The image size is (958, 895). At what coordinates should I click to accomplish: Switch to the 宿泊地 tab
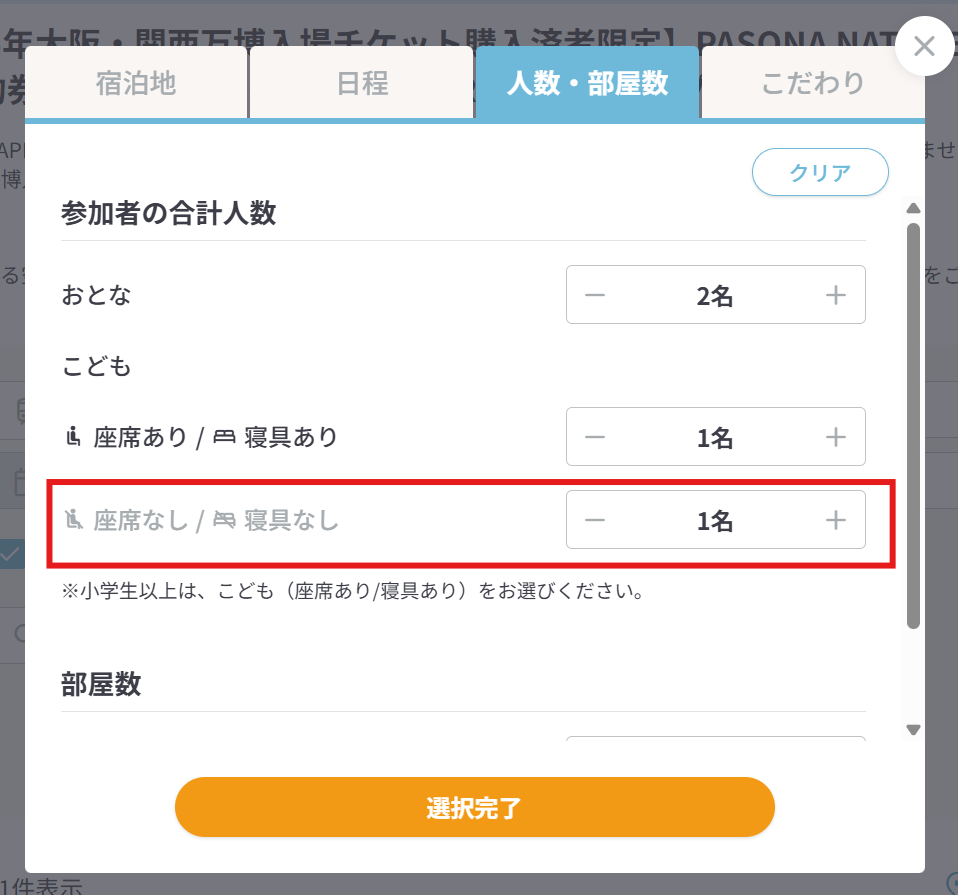[x=136, y=83]
